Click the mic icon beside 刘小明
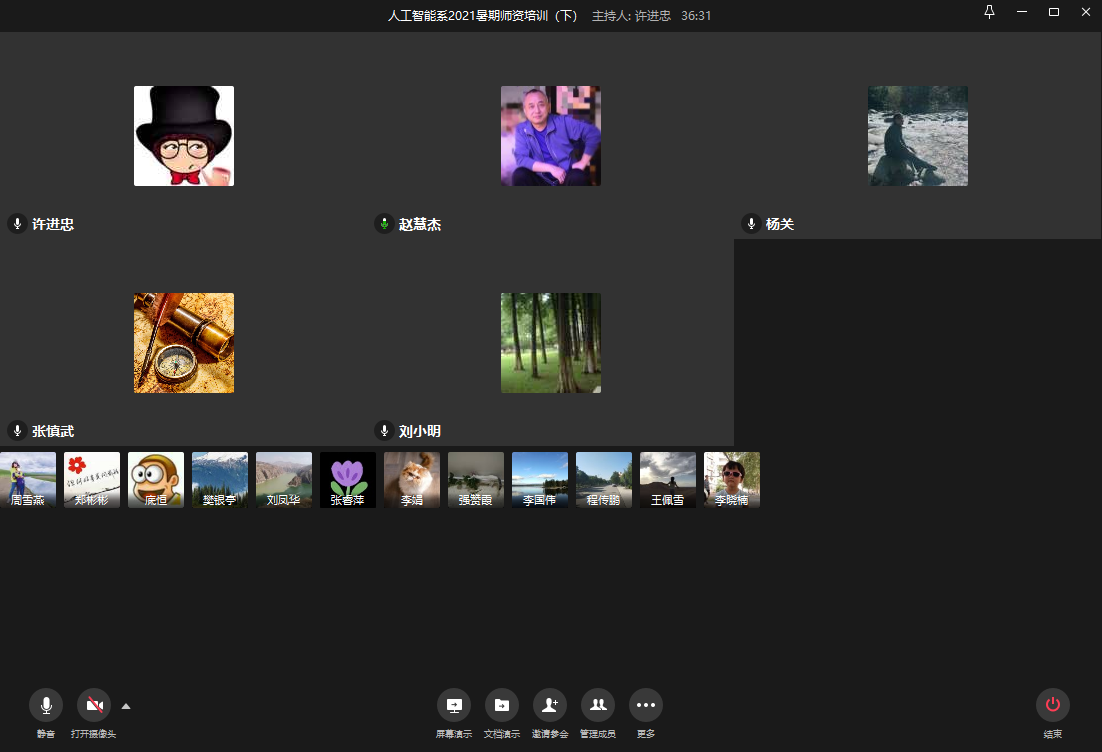 click(x=384, y=431)
